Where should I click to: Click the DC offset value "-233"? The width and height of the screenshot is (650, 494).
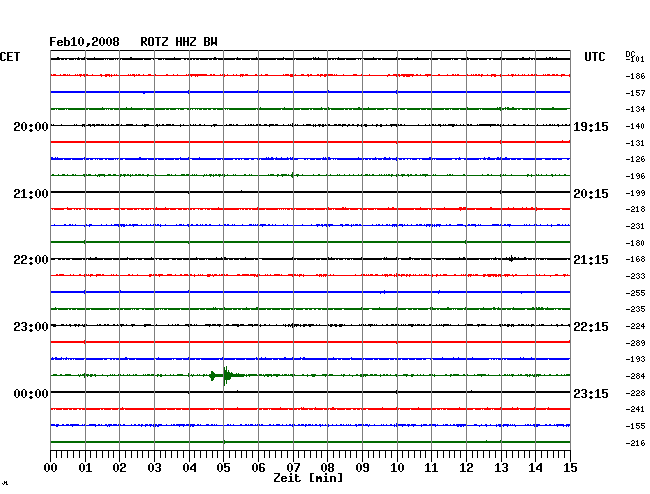click(635, 276)
